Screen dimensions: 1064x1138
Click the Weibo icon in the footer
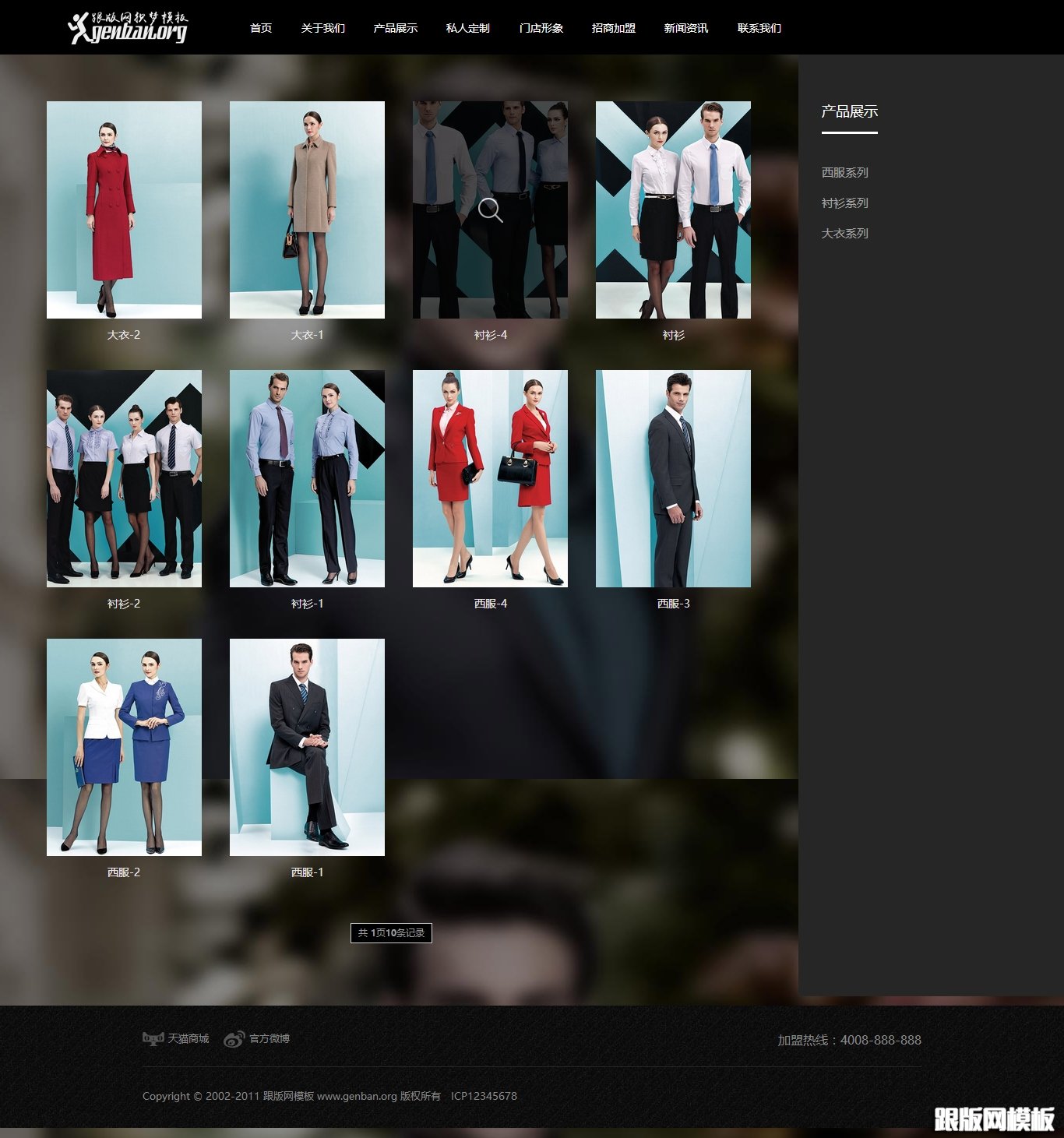click(x=234, y=1039)
